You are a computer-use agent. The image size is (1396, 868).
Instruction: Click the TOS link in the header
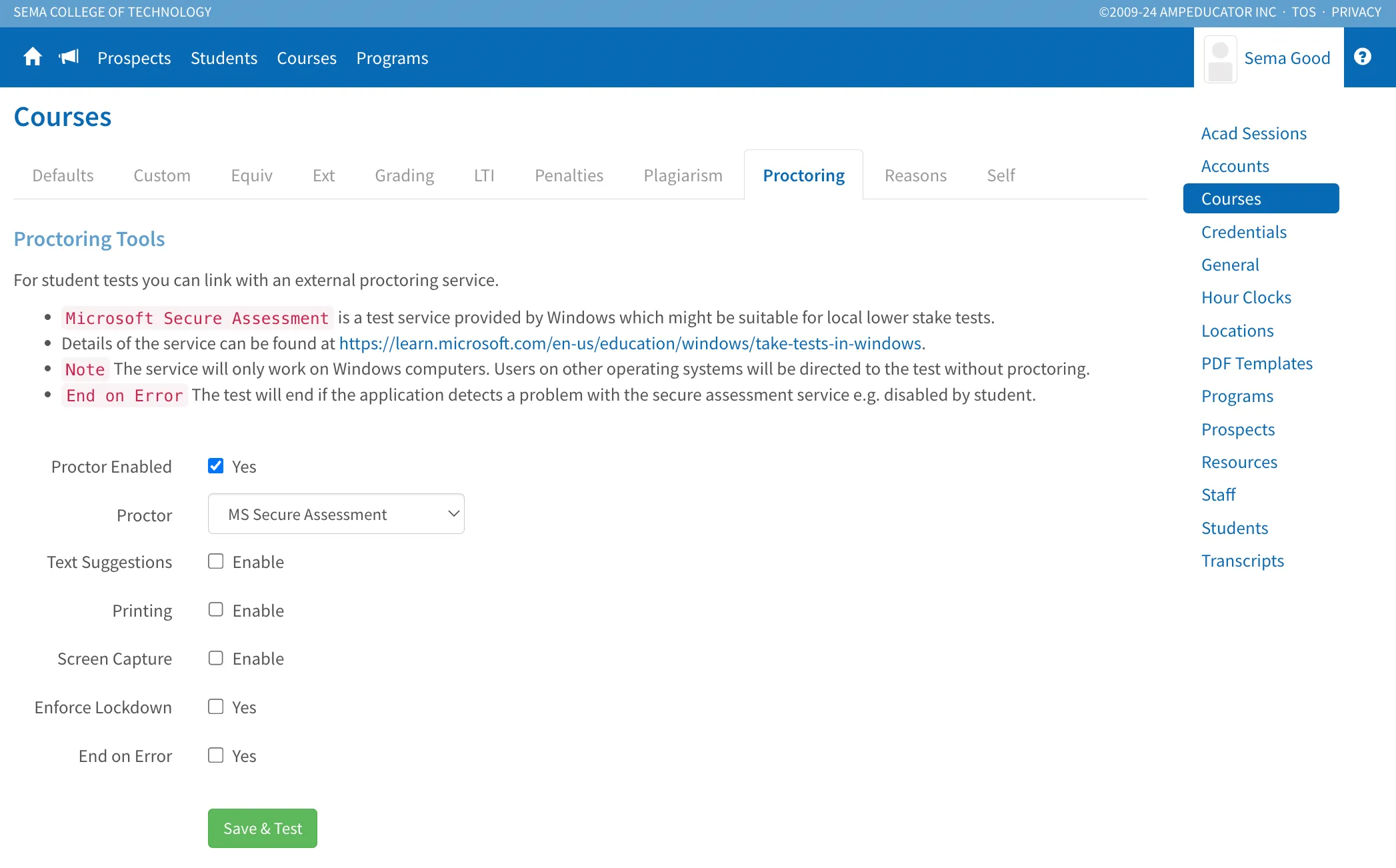point(1304,12)
